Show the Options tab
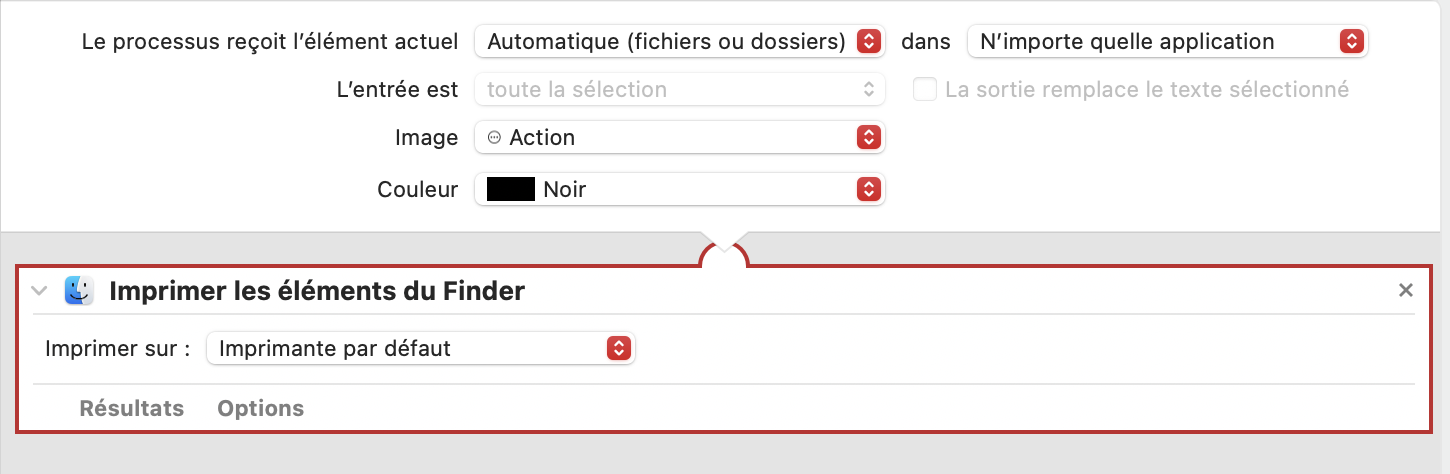The width and height of the screenshot is (1450, 474). pyautogui.click(x=261, y=408)
